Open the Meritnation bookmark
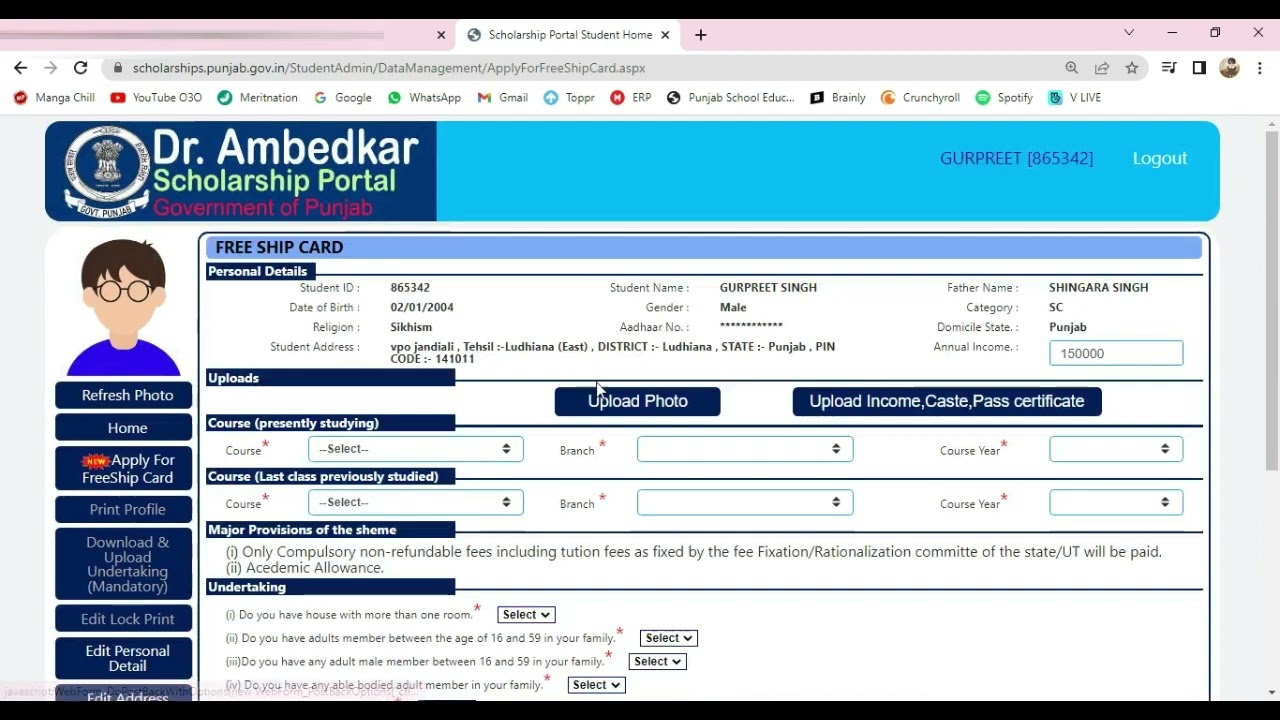Screen dimensions: 1280x720 257,98
